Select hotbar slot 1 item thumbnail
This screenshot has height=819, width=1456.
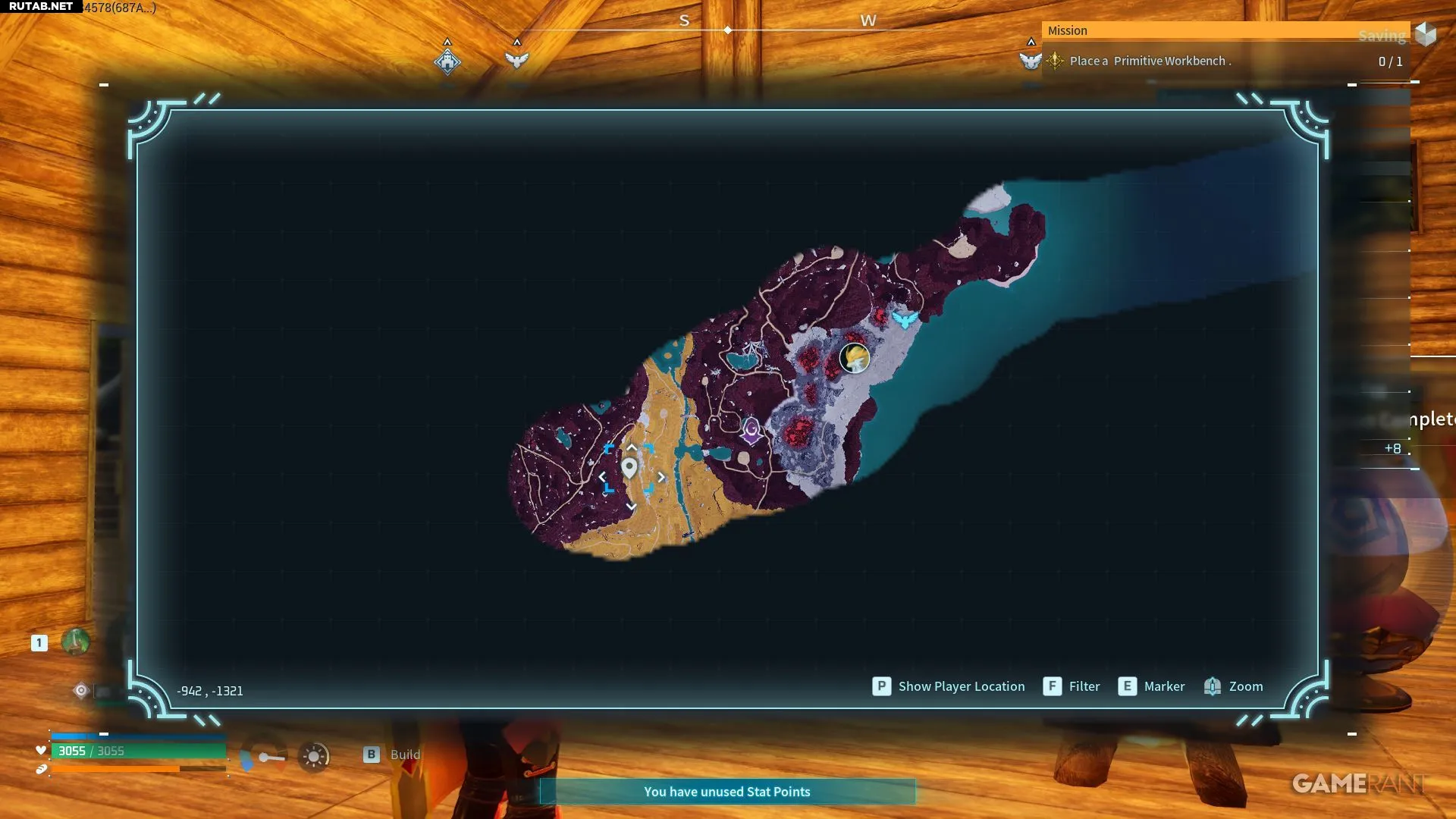(75, 642)
